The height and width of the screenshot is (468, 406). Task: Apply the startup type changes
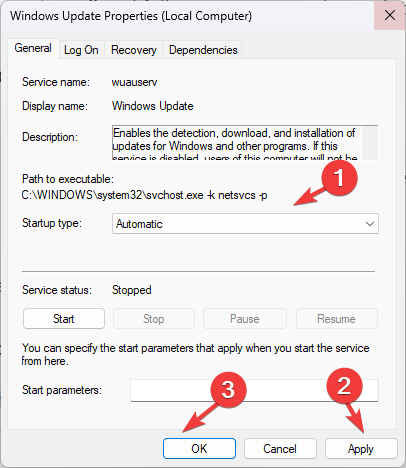pyautogui.click(x=361, y=449)
